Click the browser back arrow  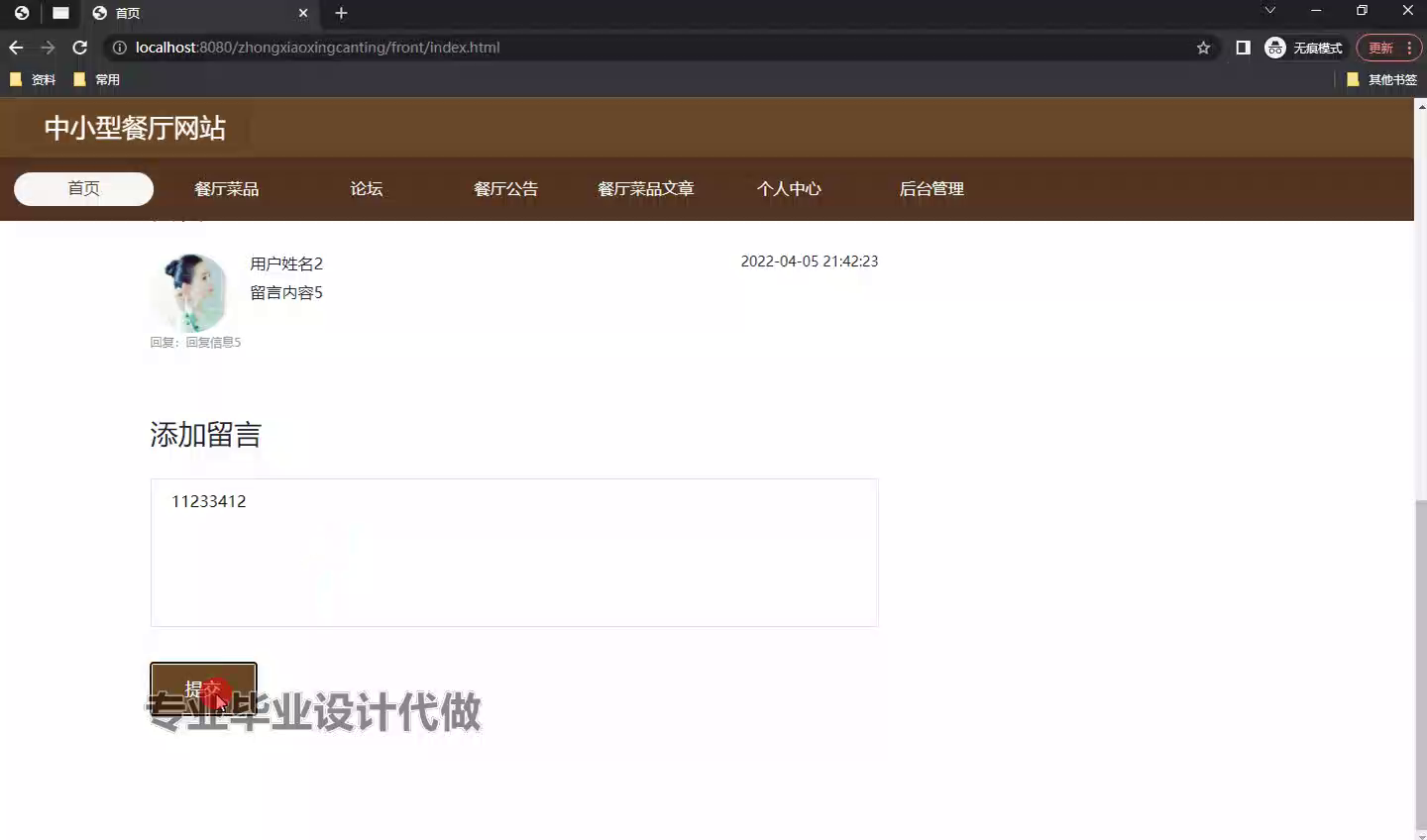16,48
